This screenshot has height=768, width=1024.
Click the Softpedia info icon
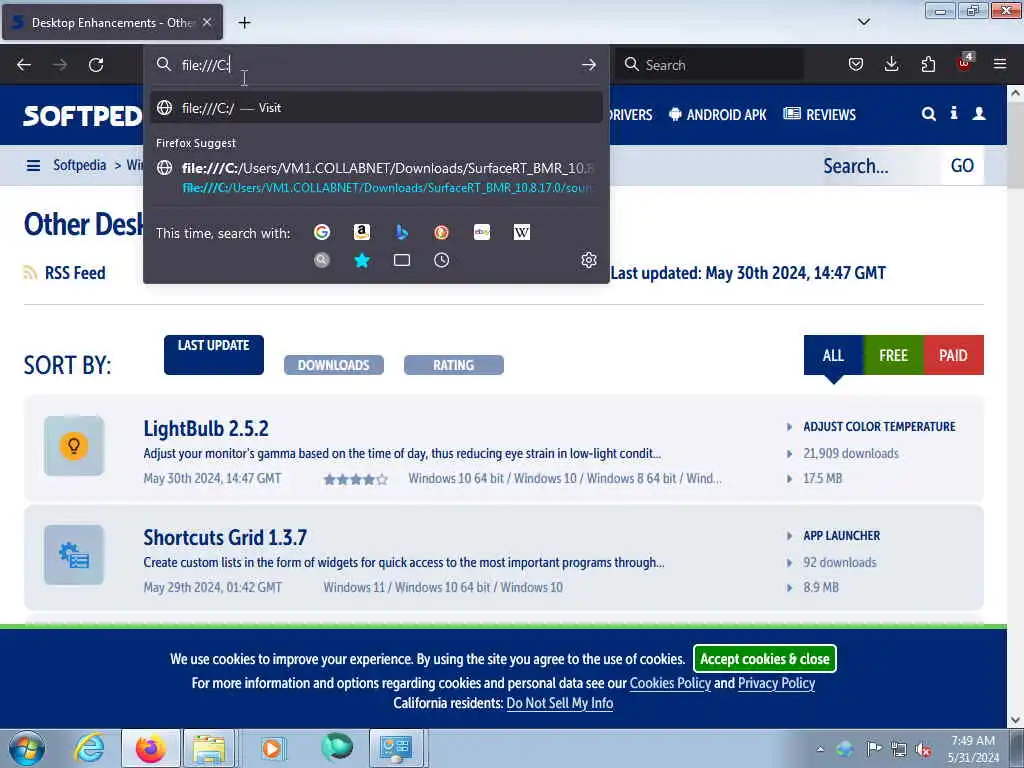(953, 114)
